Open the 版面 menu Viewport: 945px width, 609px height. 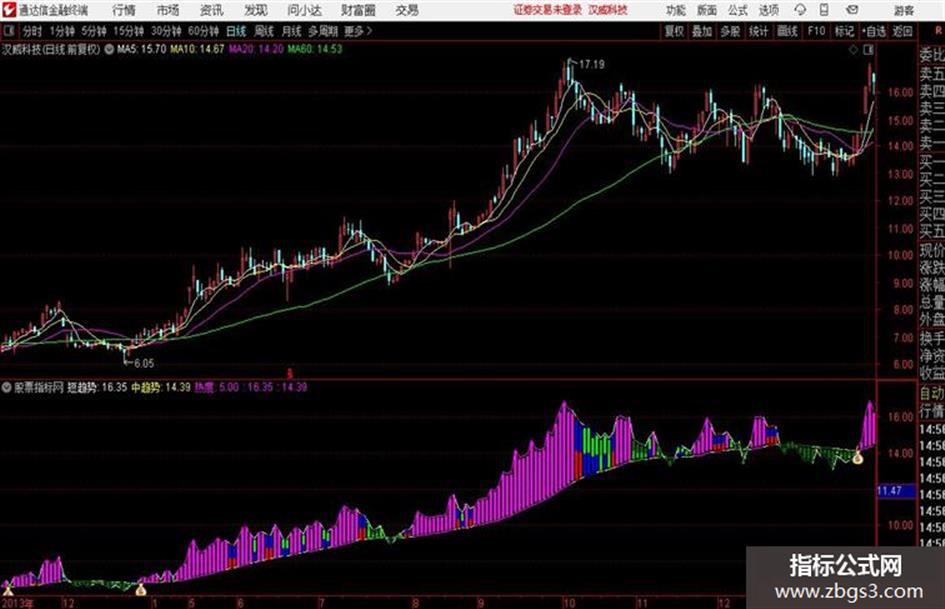tap(707, 10)
